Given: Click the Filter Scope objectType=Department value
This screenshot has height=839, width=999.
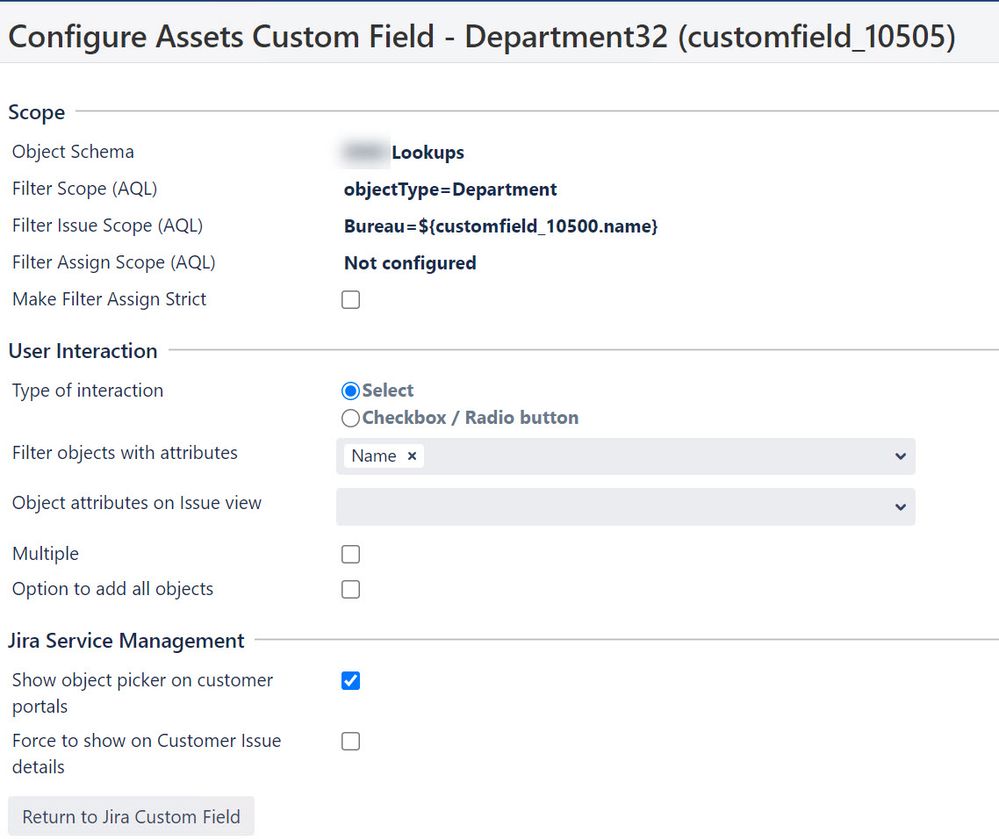Looking at the screenshot, I should 450,190.
